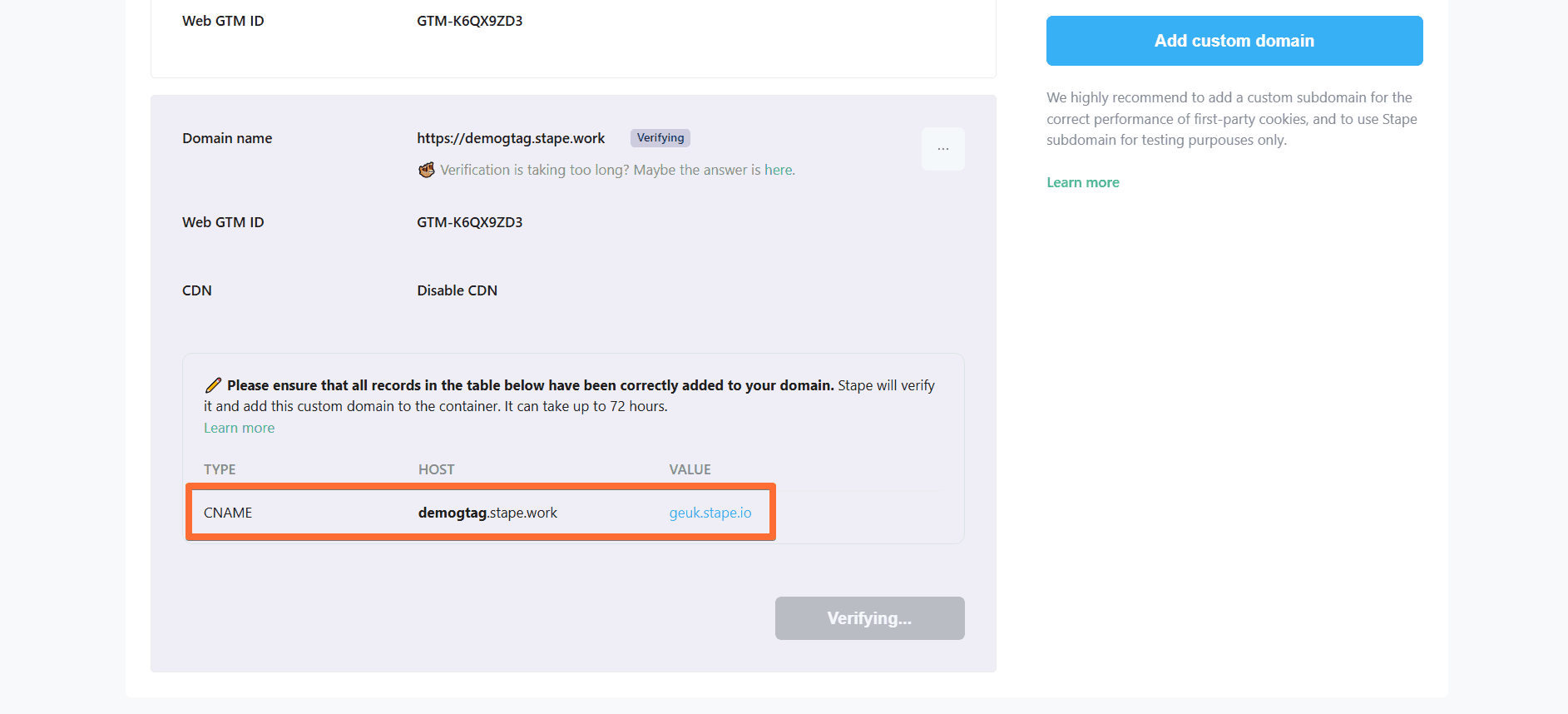The image size is (1568, 714).
Task: Click the HOST column header
Action: tap(437, 469)
